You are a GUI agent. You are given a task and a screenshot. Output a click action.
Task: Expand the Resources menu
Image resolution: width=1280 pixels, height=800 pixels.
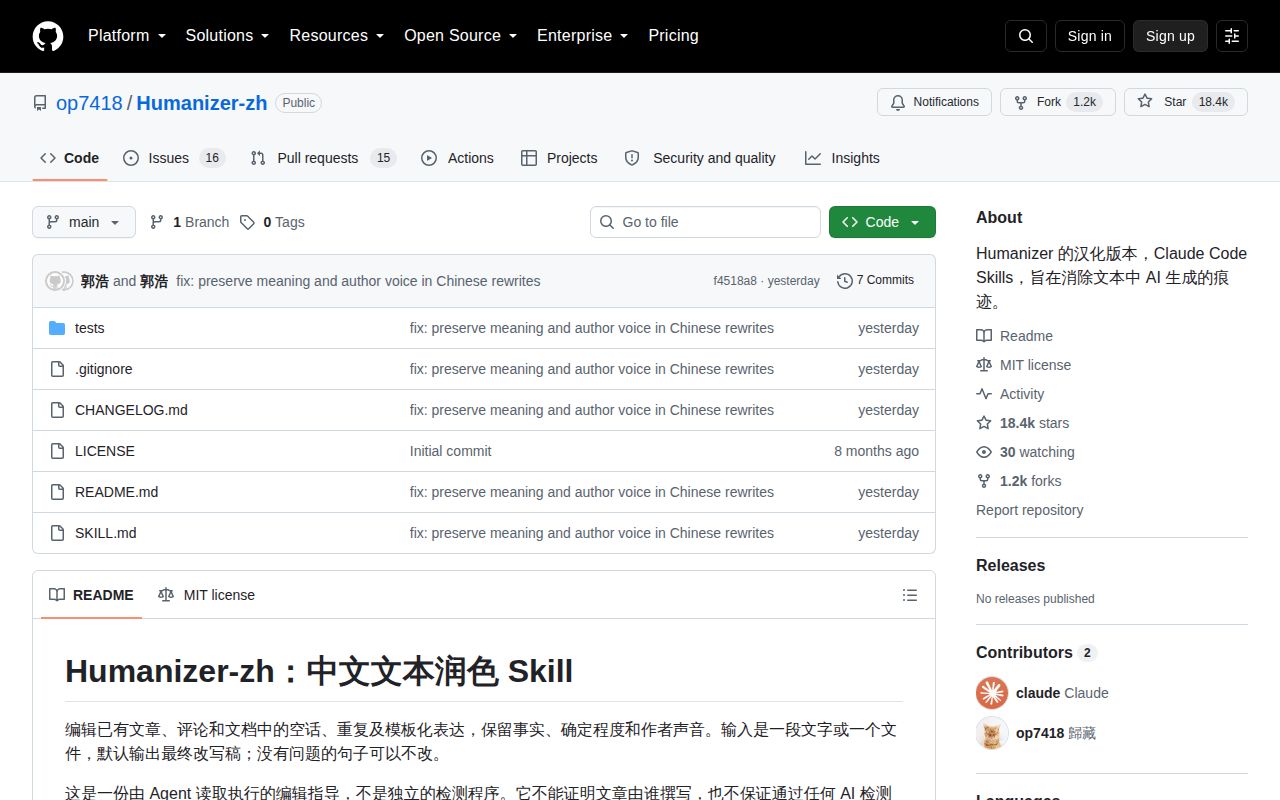click(x=337, y=36)
